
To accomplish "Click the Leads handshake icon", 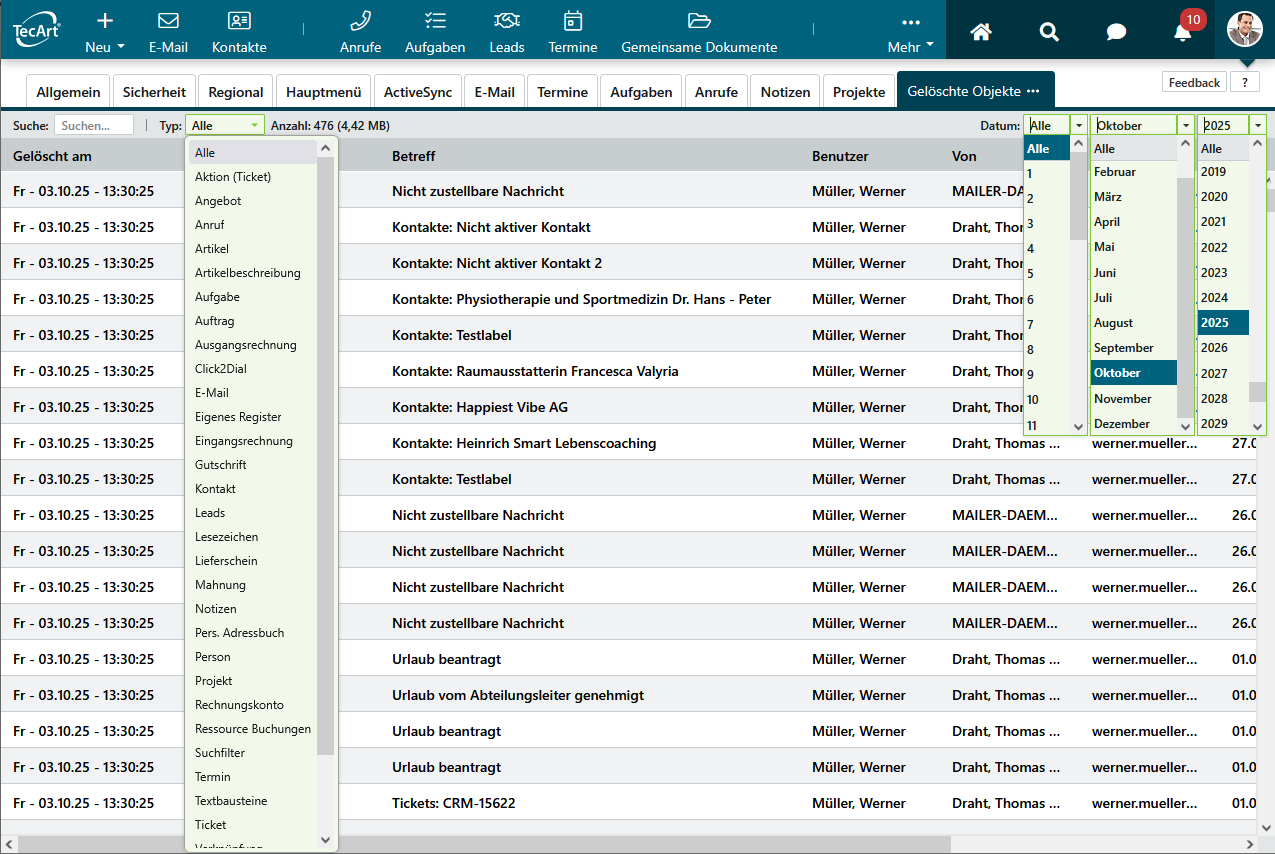I will click(507, 21).
